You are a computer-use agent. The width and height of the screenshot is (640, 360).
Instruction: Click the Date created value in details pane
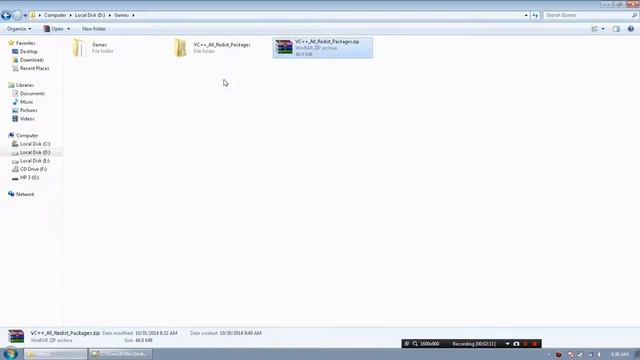[x=240, y=333]
